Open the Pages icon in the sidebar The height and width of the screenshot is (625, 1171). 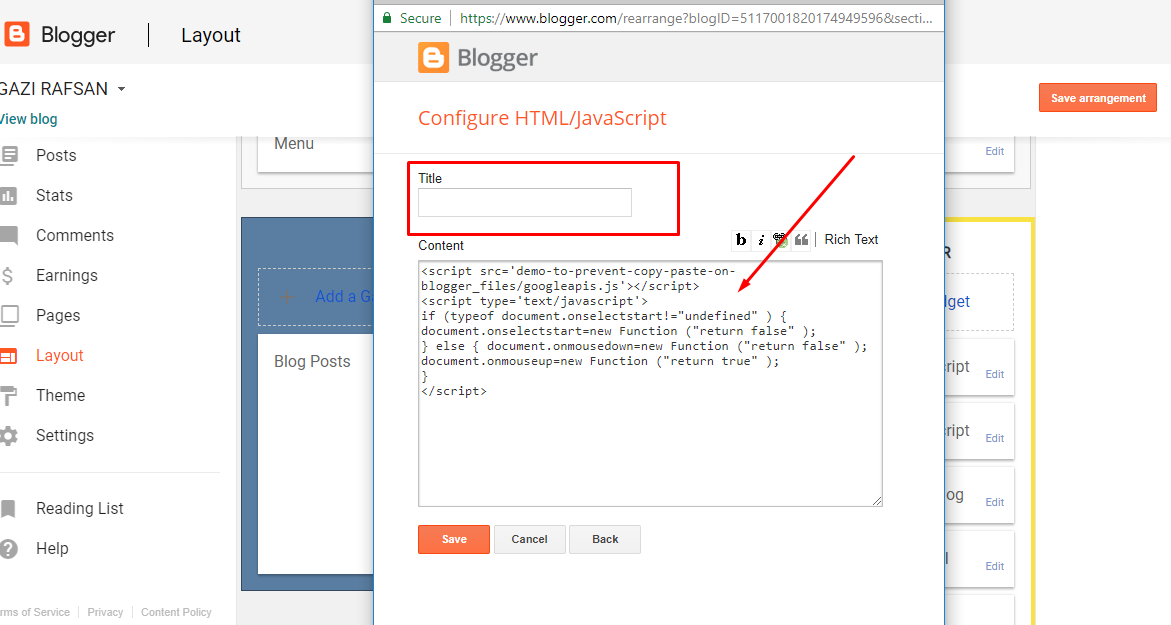[9, 315]
